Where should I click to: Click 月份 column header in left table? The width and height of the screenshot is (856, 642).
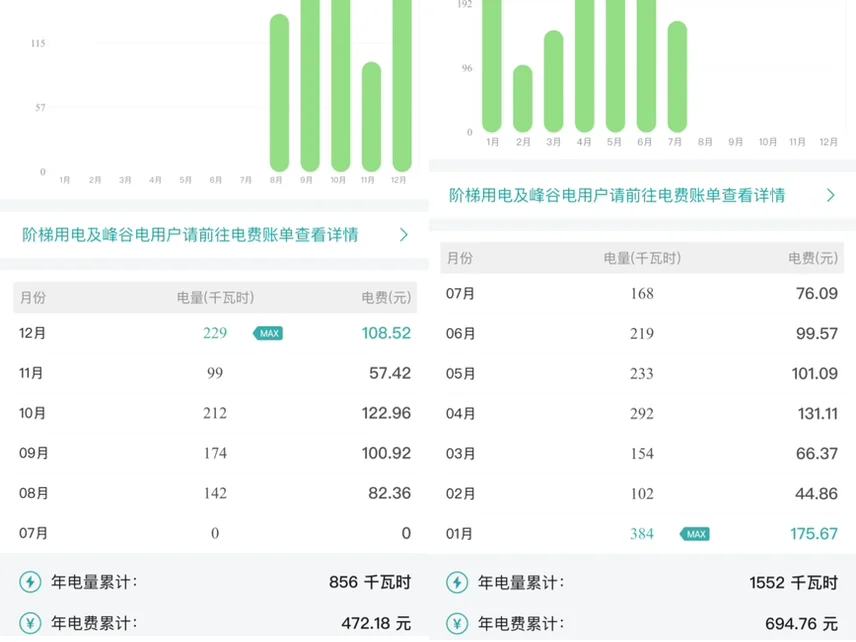33,298
